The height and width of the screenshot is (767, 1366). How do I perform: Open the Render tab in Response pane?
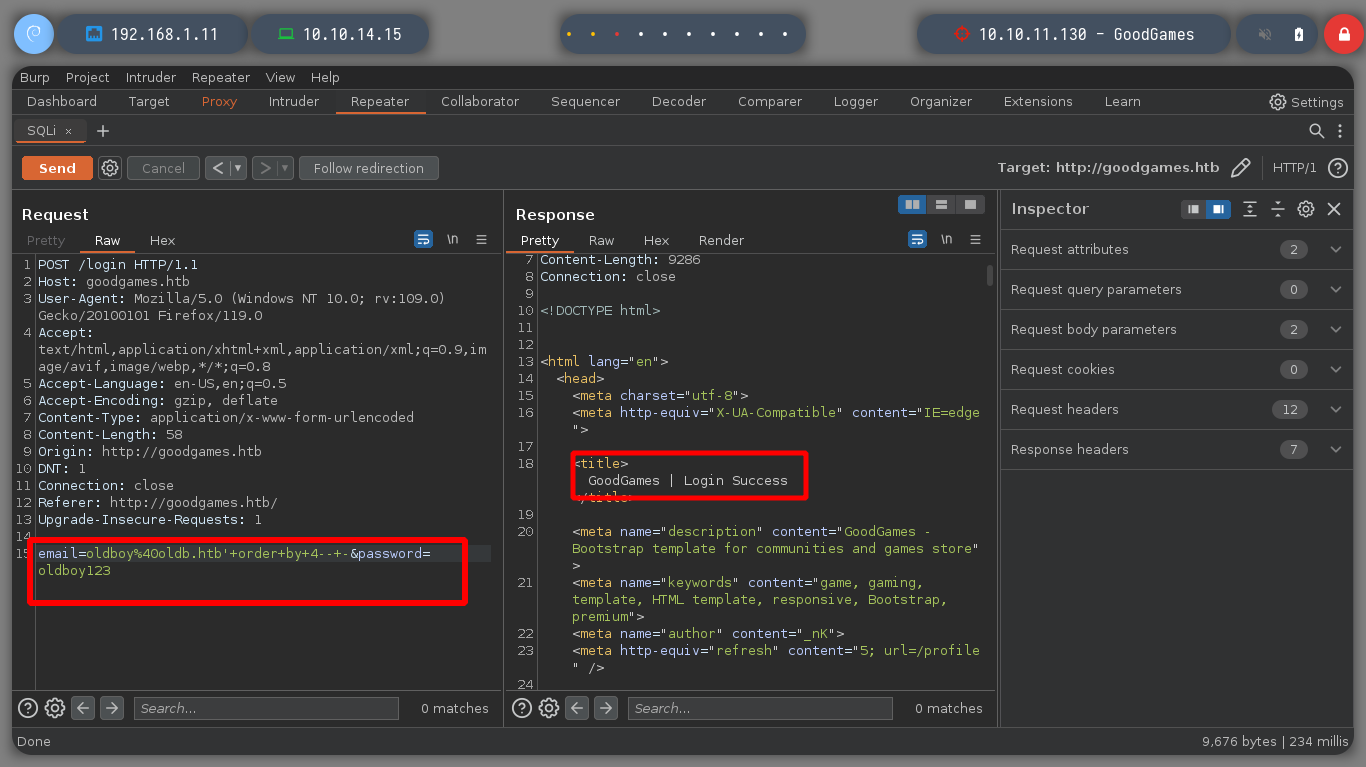coord(721,240)
